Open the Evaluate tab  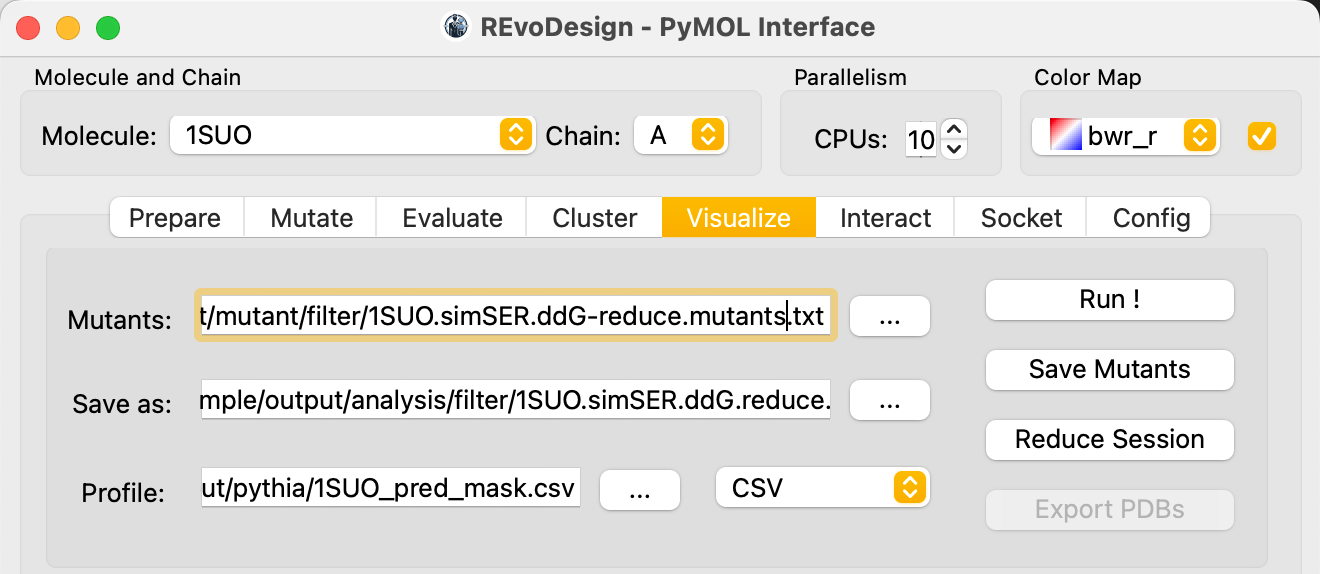click(452, 218)
